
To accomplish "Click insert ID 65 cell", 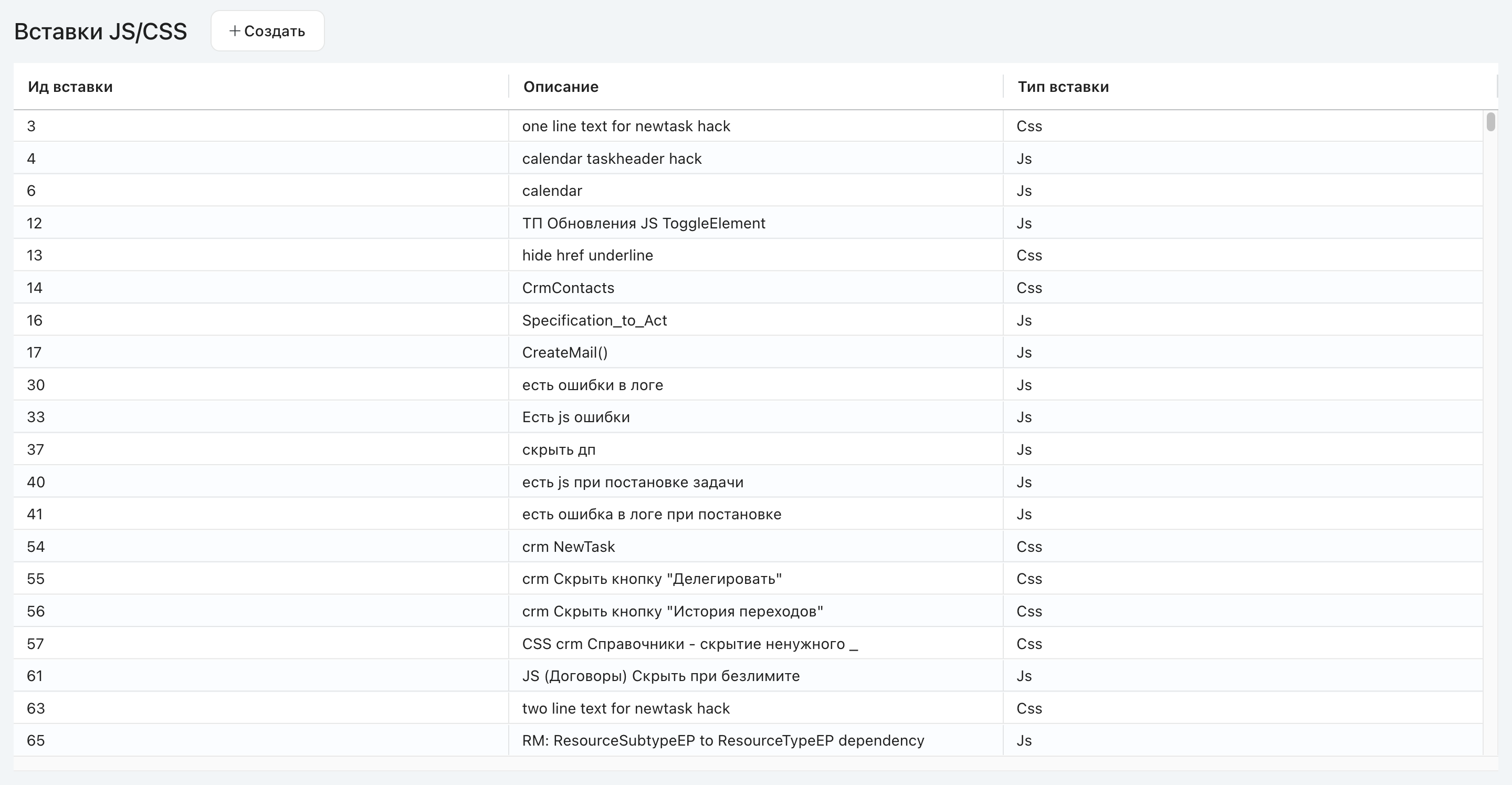I will 260,740.
